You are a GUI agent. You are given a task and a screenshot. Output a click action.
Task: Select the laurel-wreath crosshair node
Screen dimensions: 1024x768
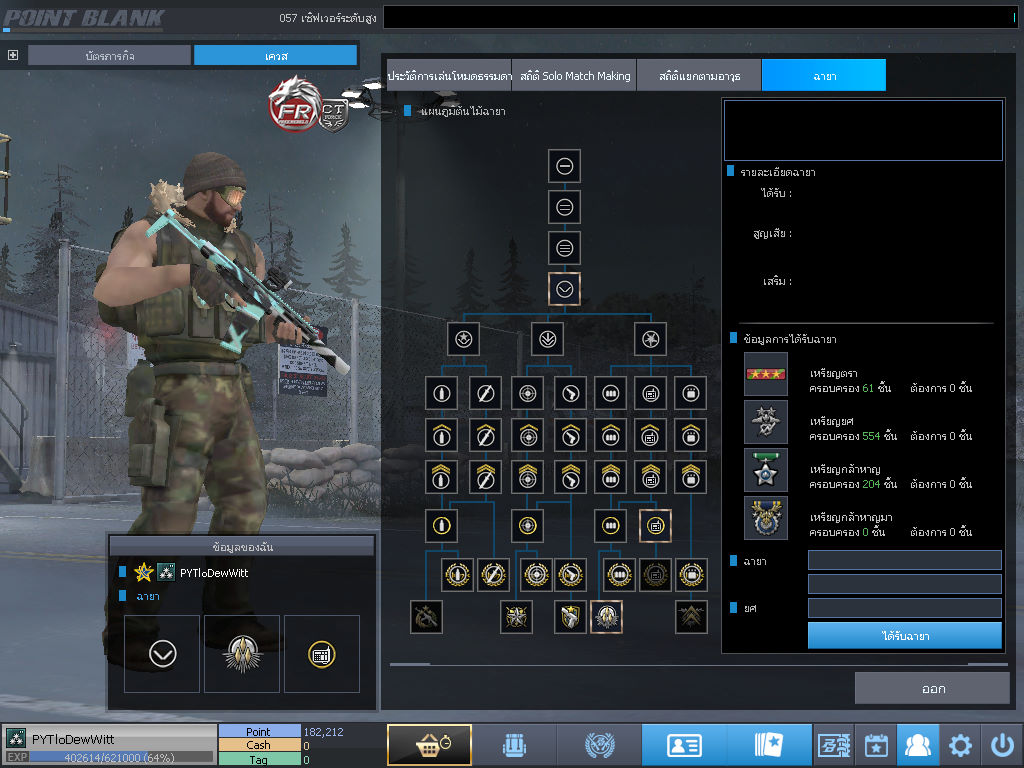[x=536, y=575]
